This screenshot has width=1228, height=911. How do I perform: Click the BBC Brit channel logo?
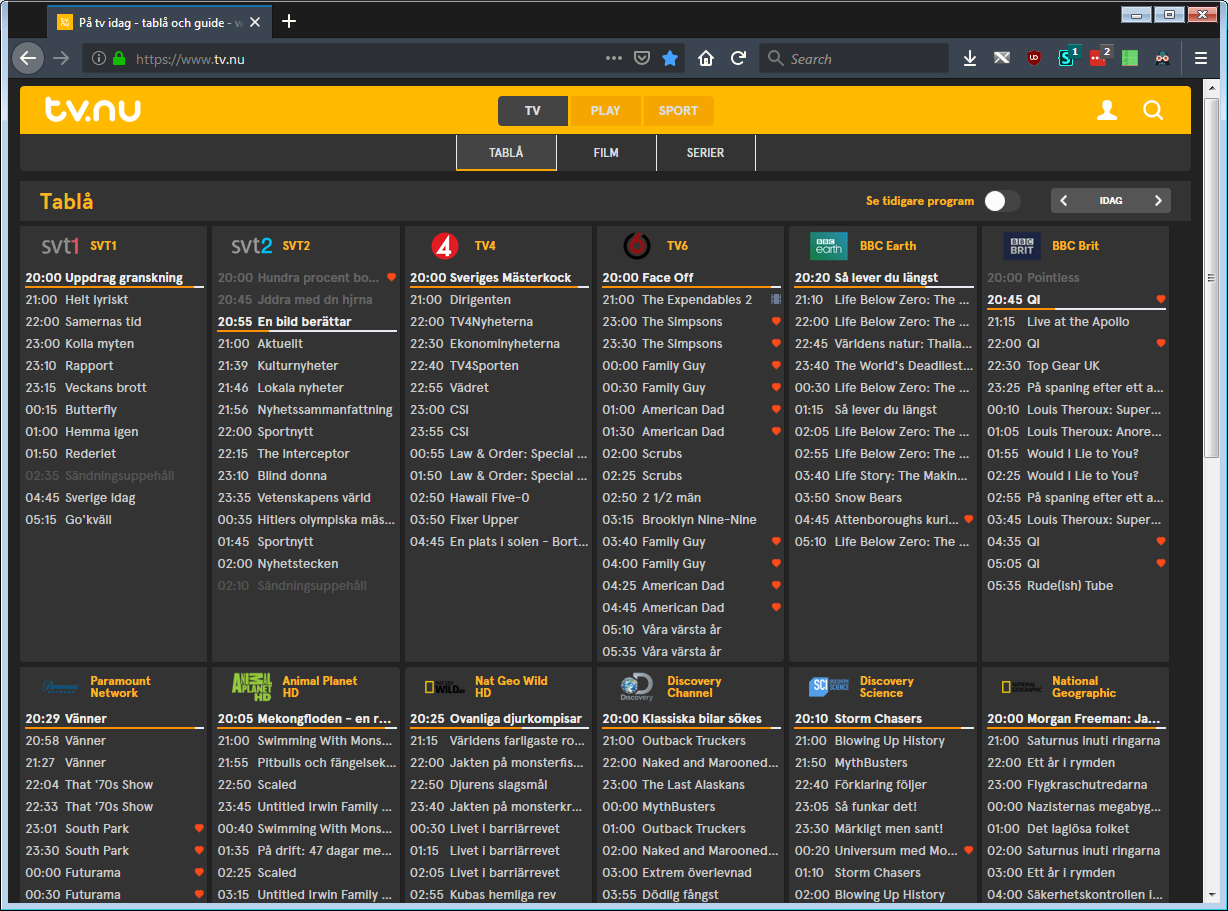pos(1022,246)
